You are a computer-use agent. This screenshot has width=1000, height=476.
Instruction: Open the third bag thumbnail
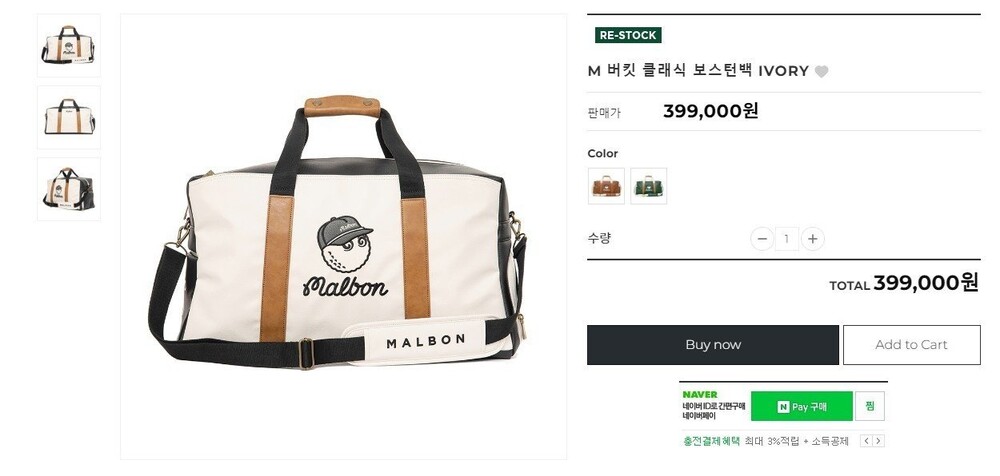tap(69, 189)
